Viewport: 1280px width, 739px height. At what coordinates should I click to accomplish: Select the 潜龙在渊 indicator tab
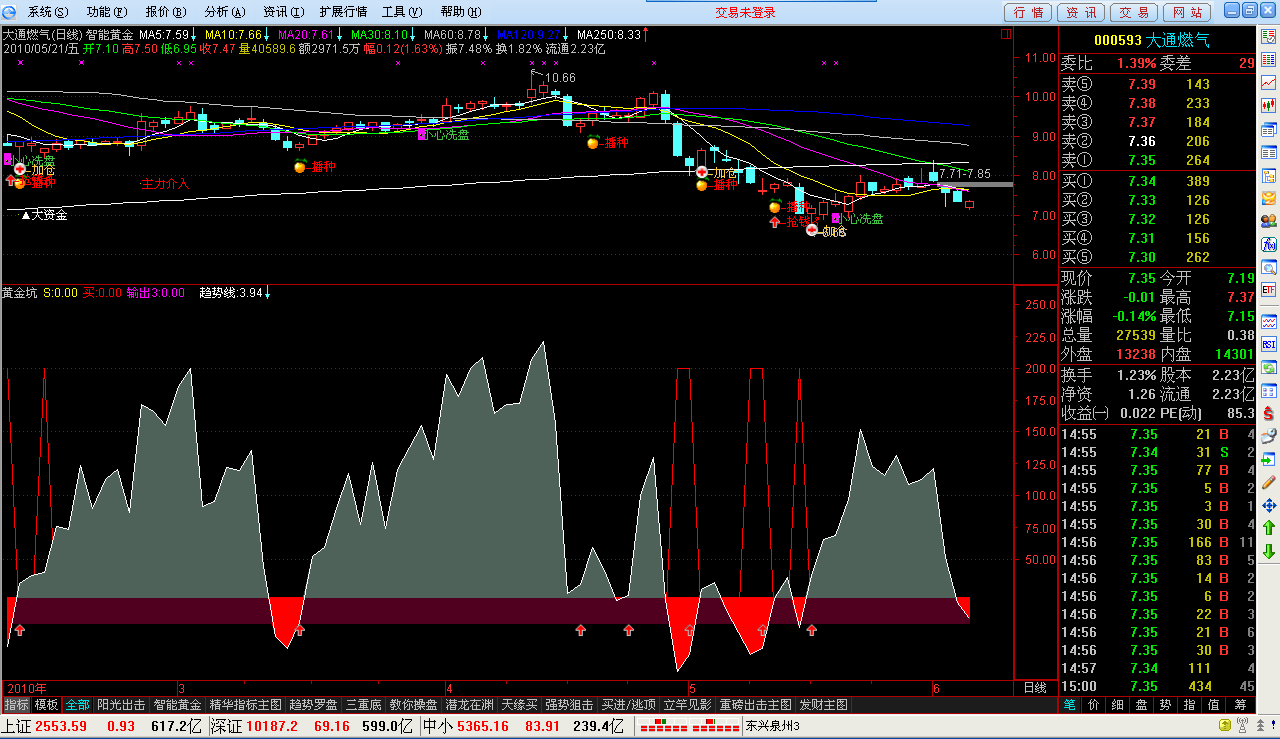pyautogui.click(x=469, y=705)
